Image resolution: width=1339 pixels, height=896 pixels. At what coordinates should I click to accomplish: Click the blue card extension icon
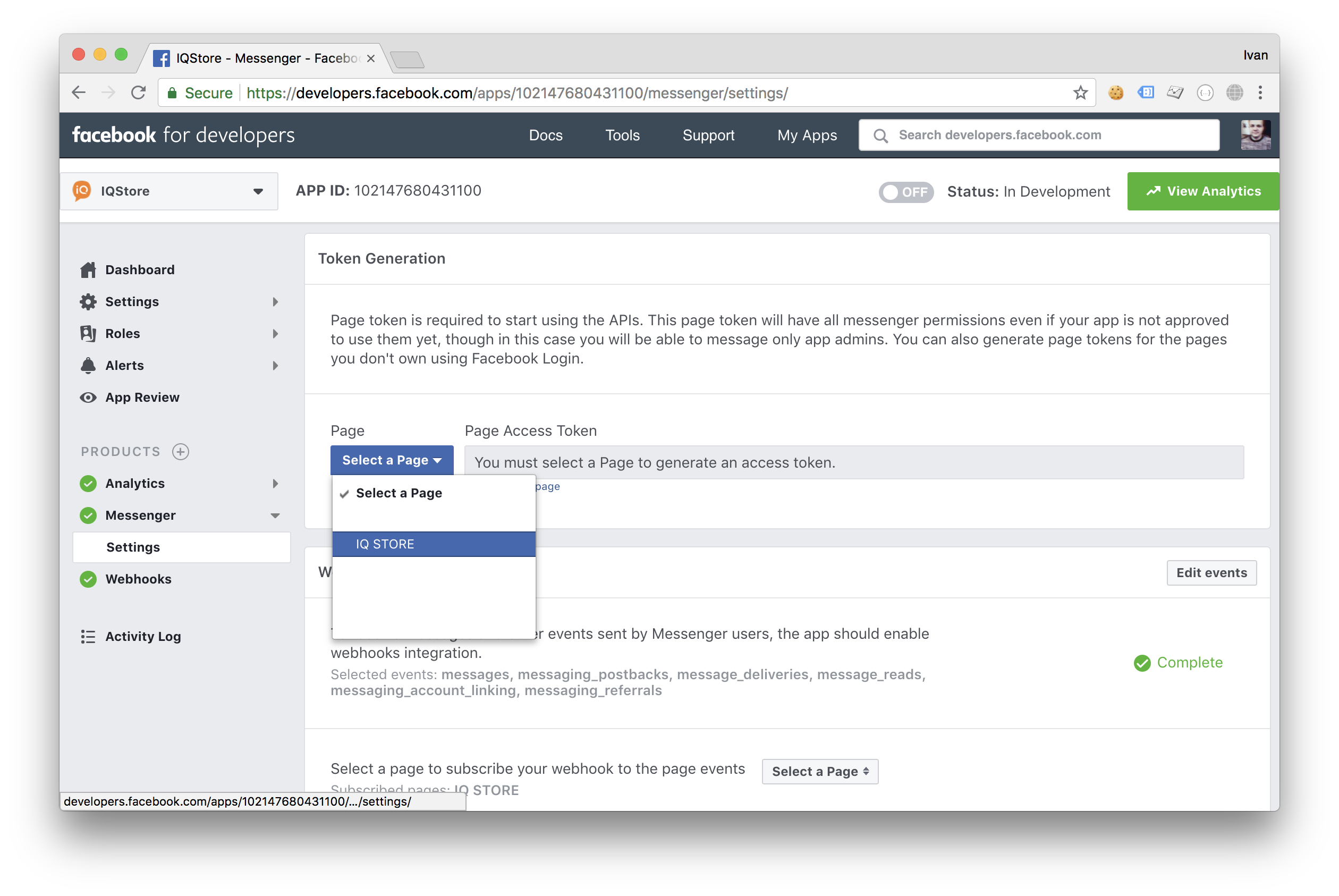tap(1146, 92)
